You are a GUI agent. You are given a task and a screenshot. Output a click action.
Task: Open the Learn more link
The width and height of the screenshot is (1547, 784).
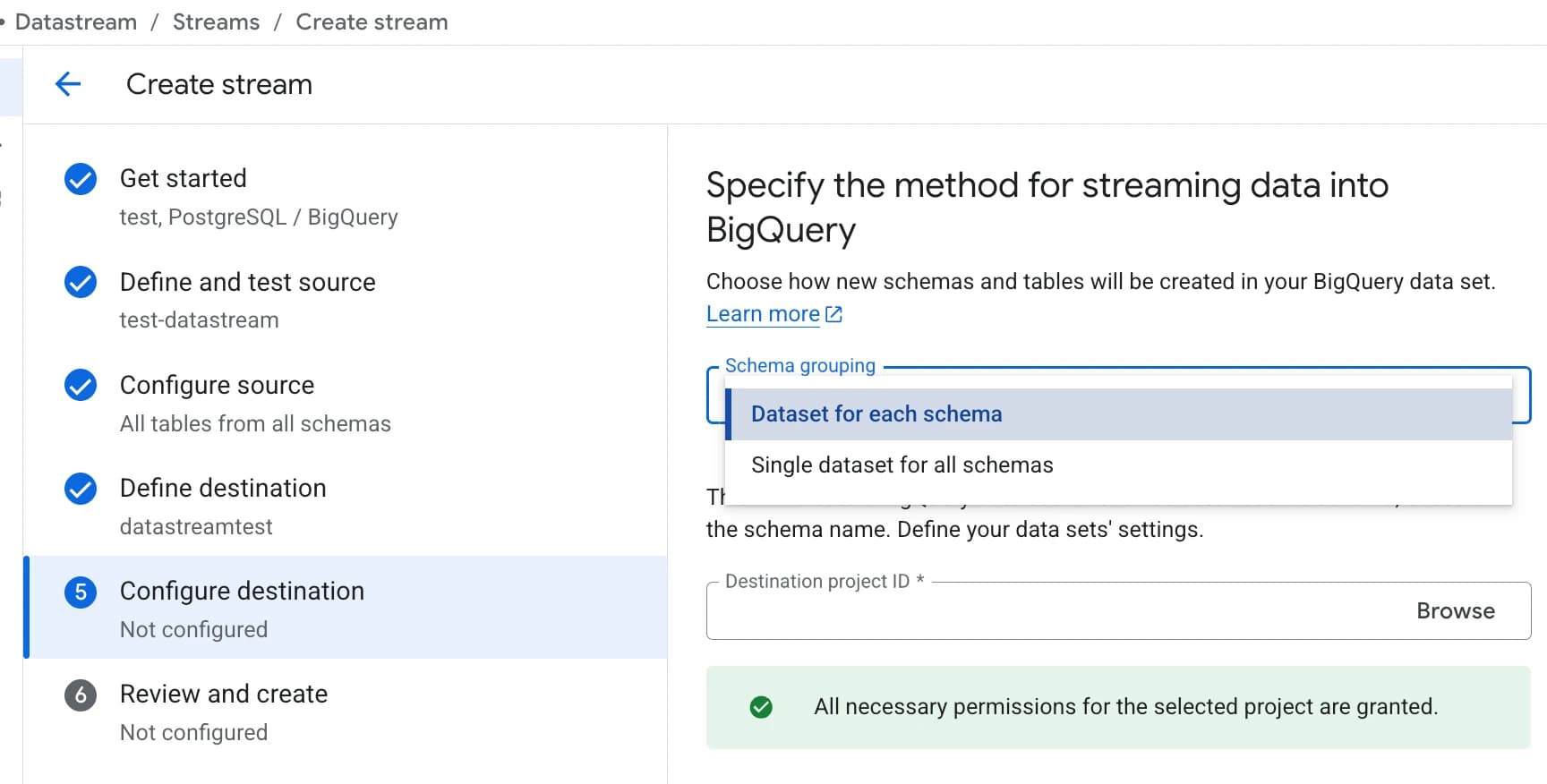(762, 313)
